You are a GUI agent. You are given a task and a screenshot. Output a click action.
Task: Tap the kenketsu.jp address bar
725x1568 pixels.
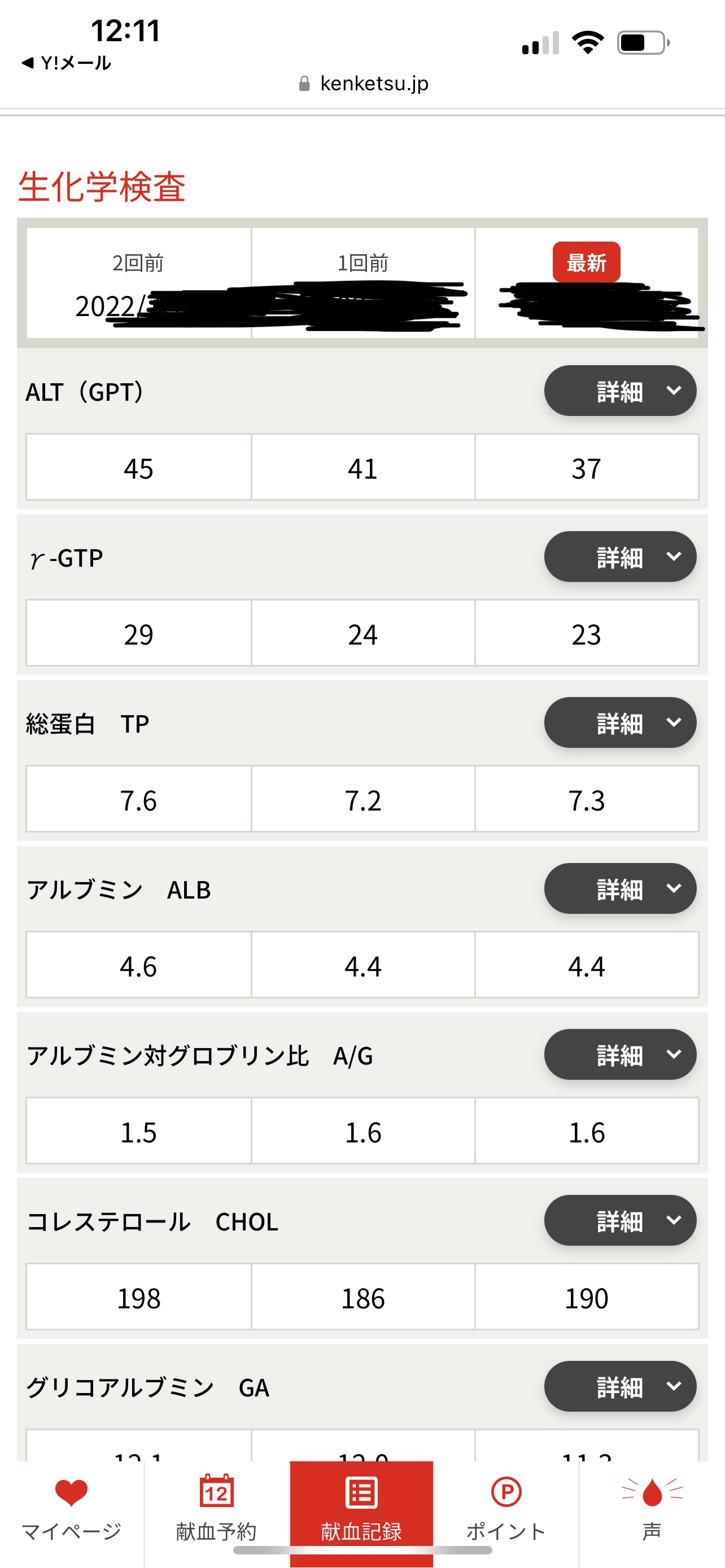(374, 84)
